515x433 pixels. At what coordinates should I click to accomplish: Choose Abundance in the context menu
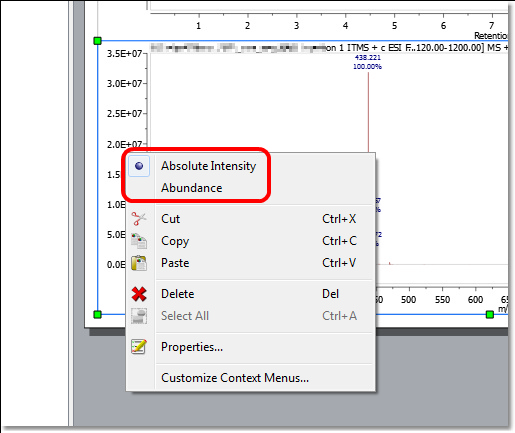[192, 188]
